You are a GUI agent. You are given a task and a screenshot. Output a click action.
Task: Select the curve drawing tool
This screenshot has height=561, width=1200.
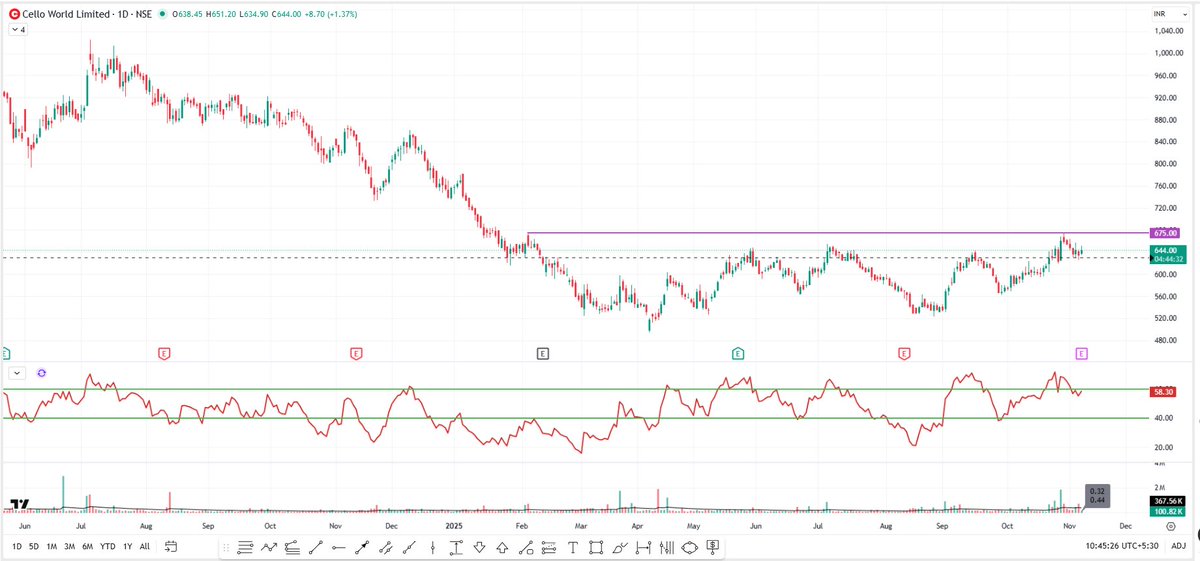click(525, 547)
